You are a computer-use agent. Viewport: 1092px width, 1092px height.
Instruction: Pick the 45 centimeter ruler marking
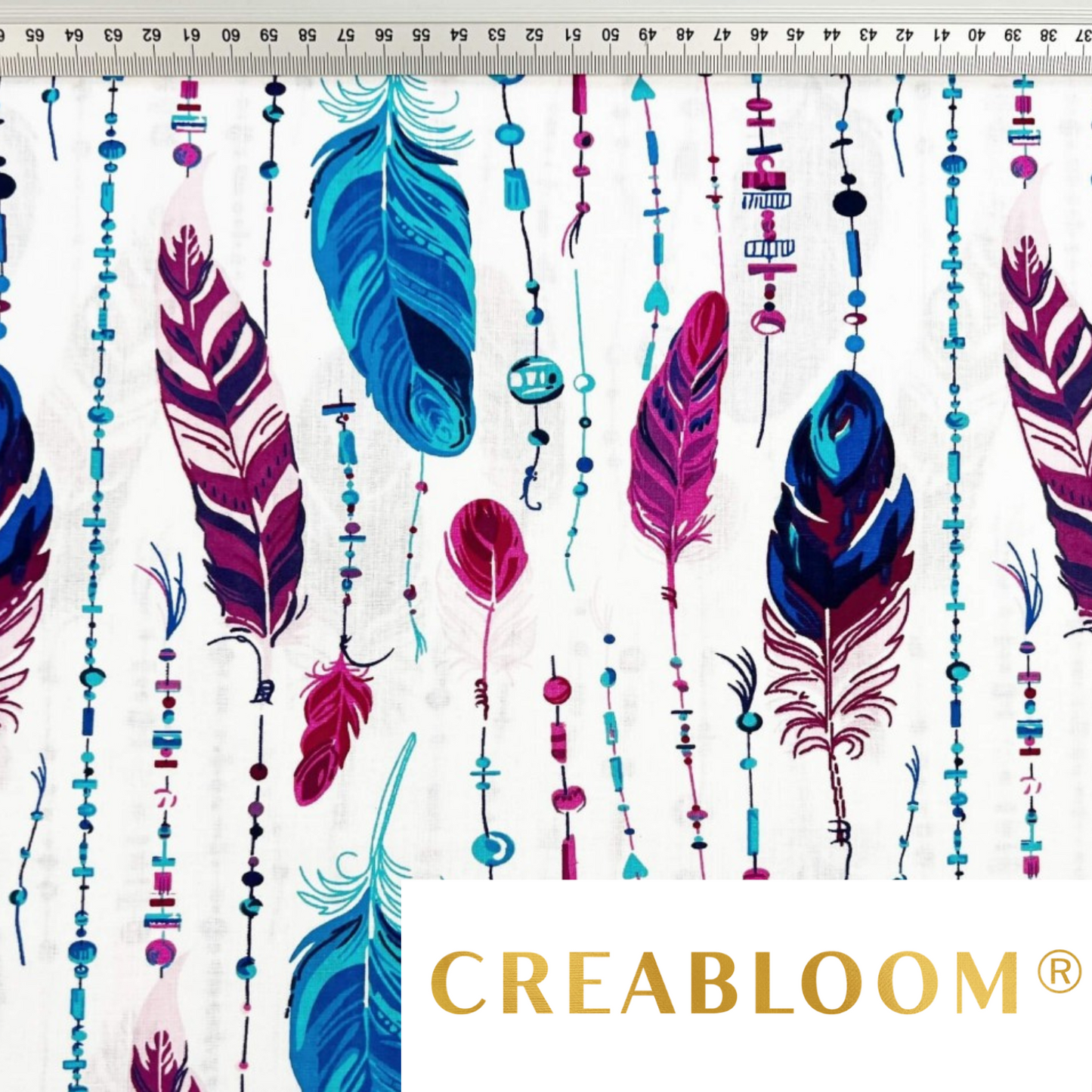(x=795, y=35)
